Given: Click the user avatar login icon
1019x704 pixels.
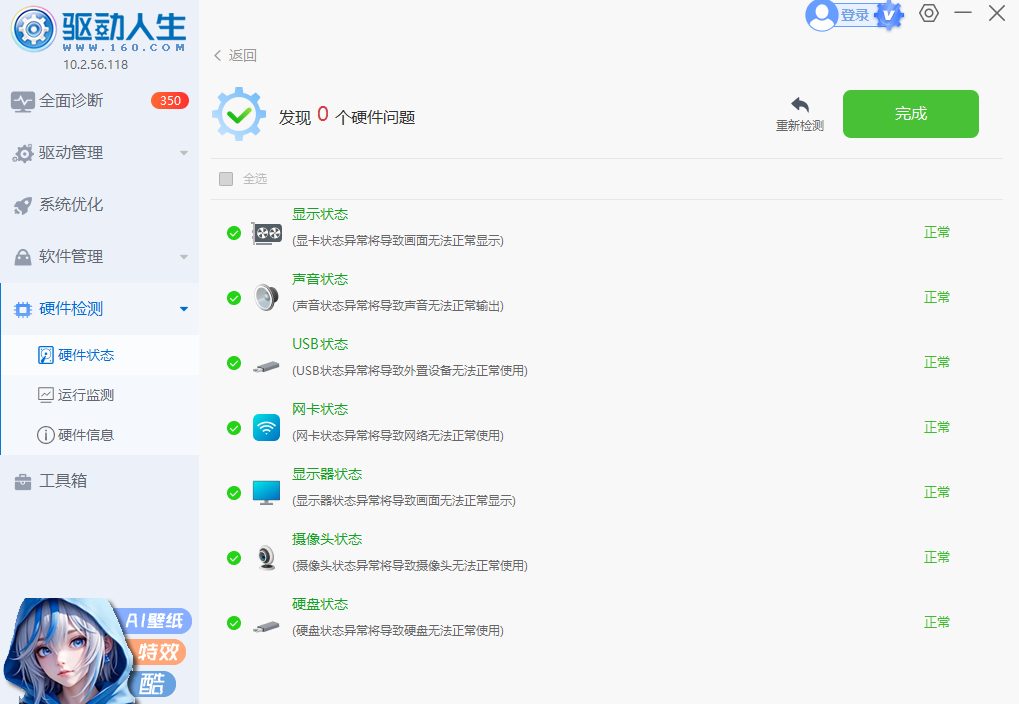Looking at the screenshot, I should click(821, 15).
